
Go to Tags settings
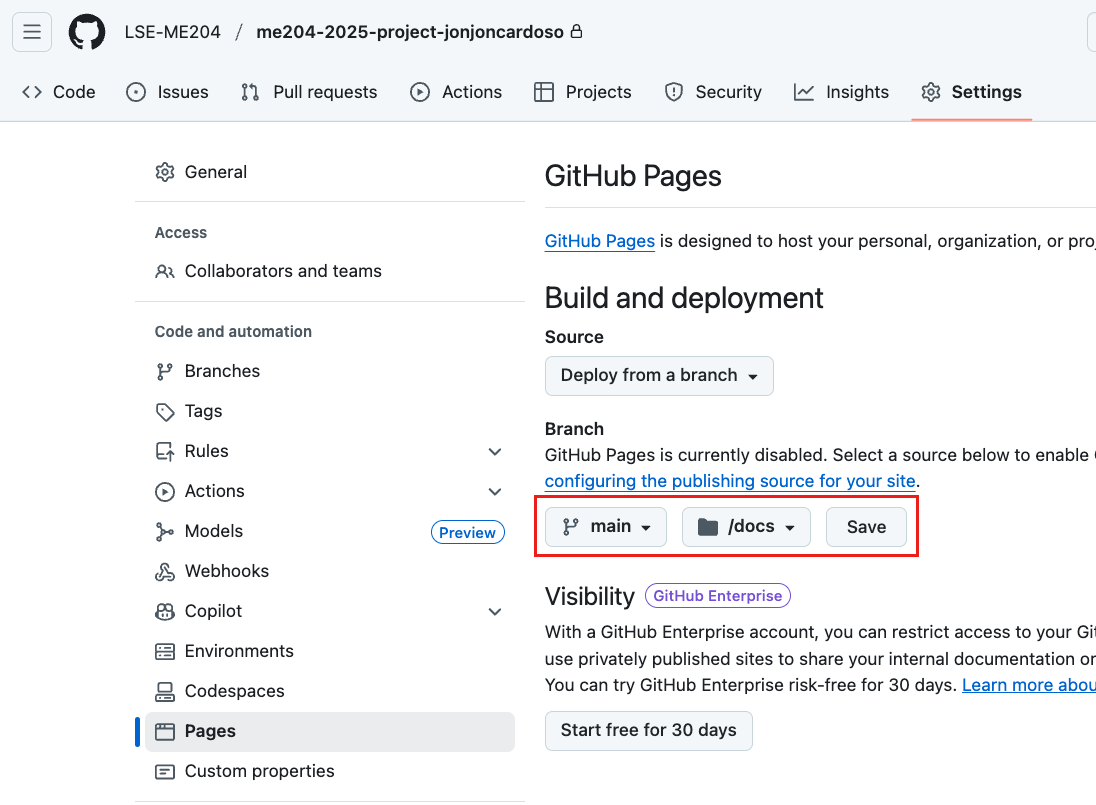click(330, 412)
